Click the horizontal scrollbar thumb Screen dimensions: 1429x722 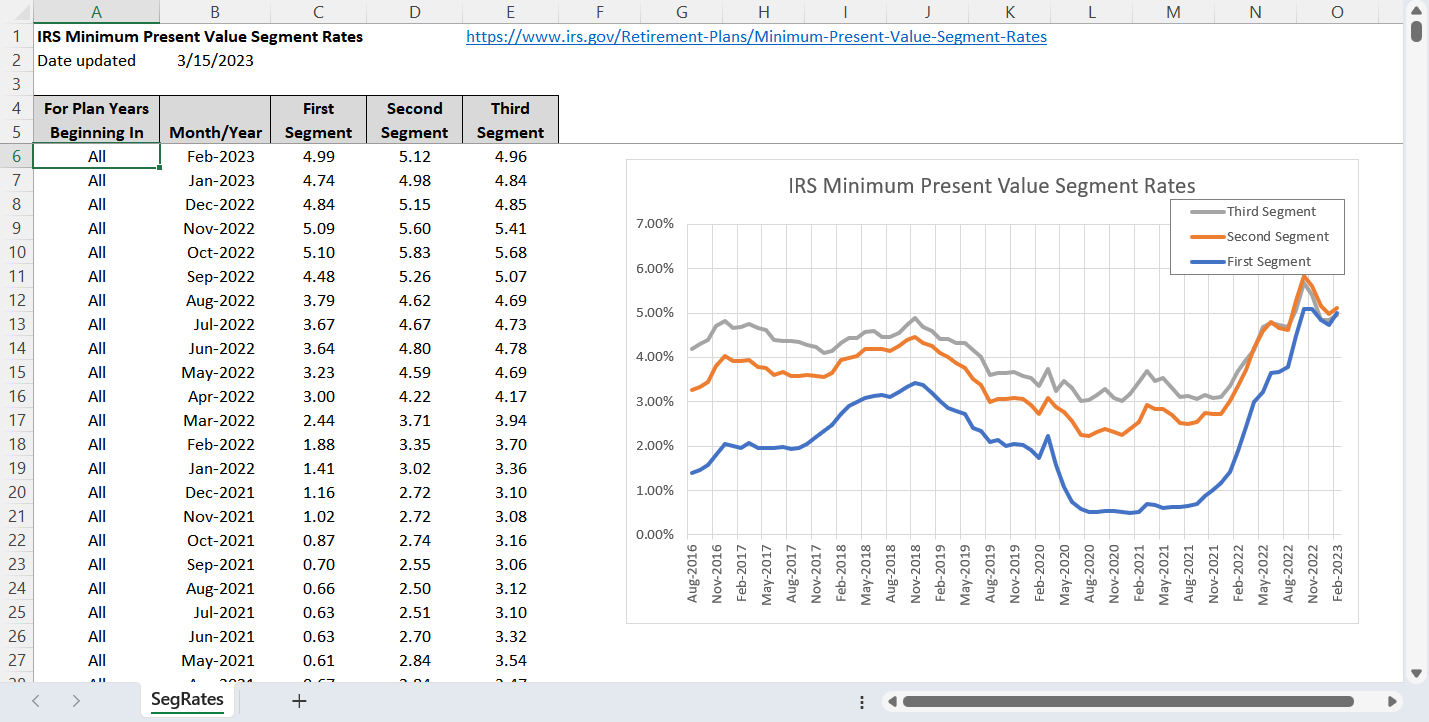click(1128, 702)
